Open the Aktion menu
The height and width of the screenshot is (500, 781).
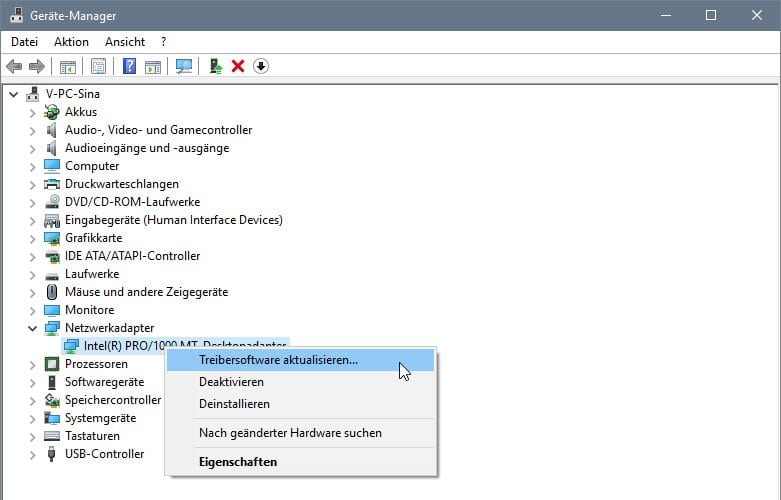pos(71,42)
